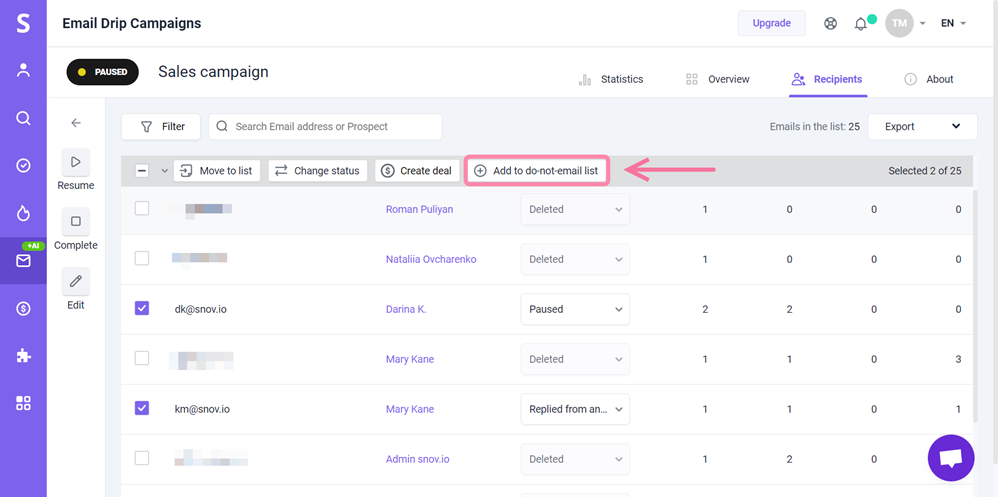The width and height of the screenshot is (999, 497).
Task: Open Admin snov.io prospect link
Action: [417, 459]
